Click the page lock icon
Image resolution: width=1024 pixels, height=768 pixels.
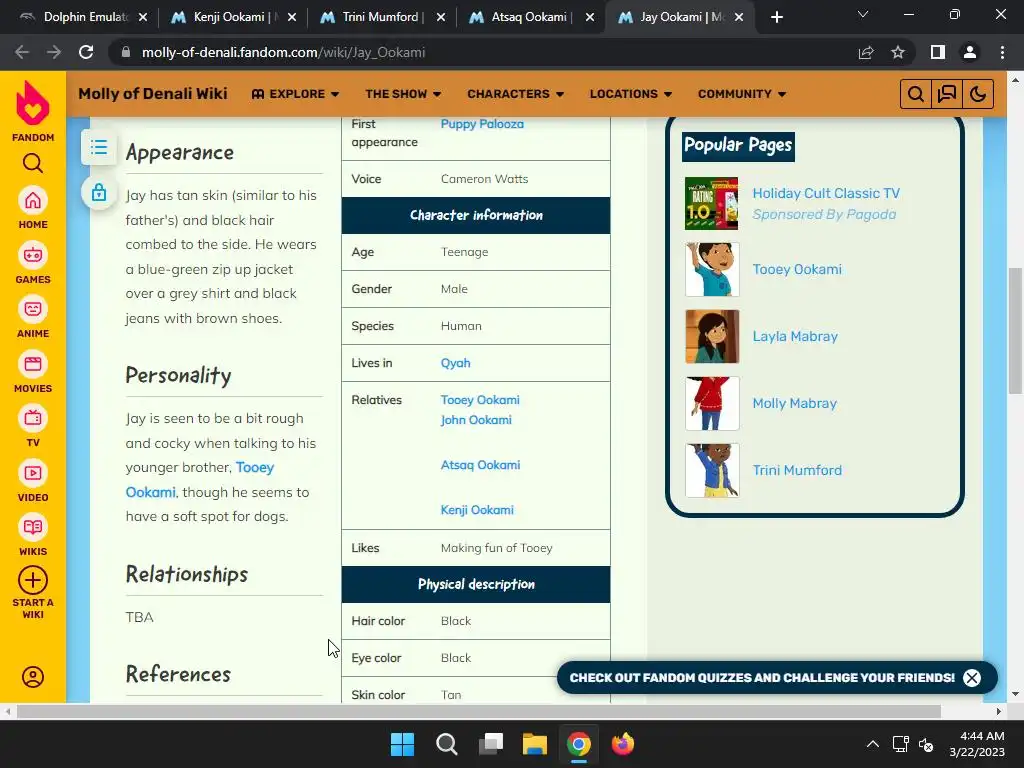click(x=99, y=193)
